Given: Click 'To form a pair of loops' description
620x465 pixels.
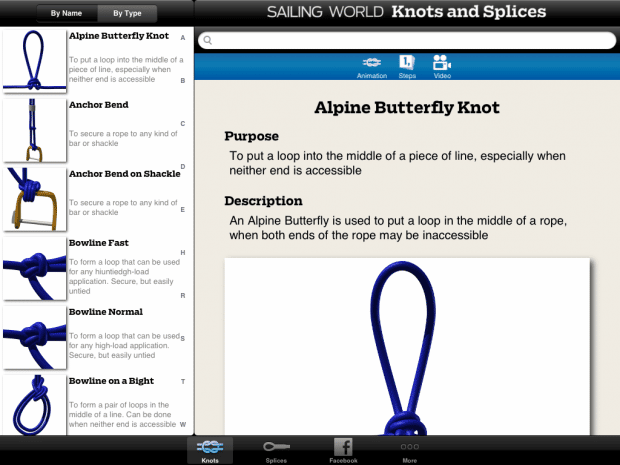Looking at the screenshot, I should click(x=122, y=414).
